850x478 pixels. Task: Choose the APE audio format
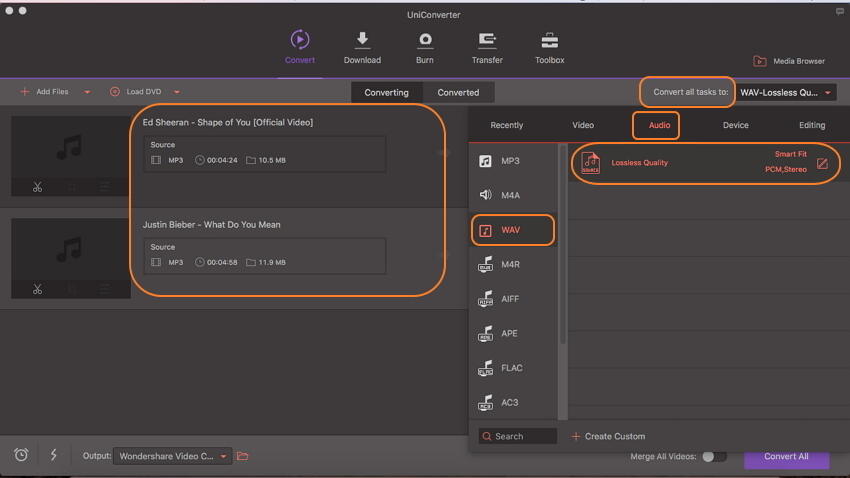[x=513, y=334]
